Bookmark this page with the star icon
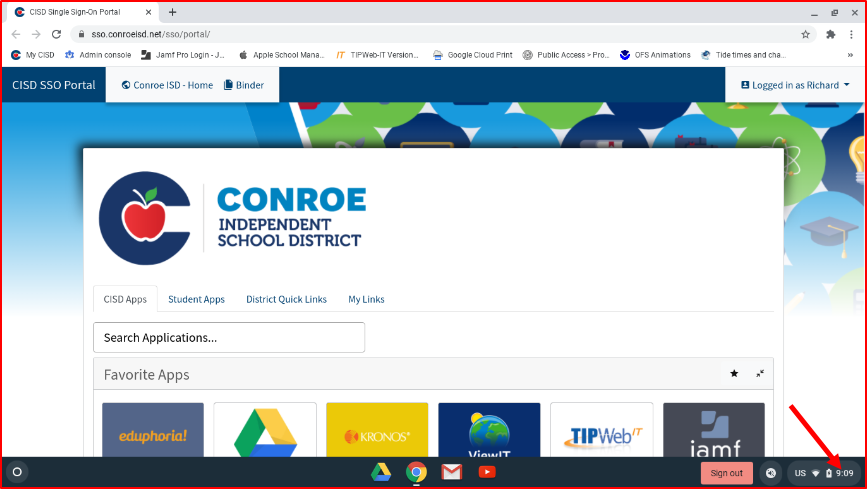The width and height of the screenshot is (867, 489). pos(805,34)
